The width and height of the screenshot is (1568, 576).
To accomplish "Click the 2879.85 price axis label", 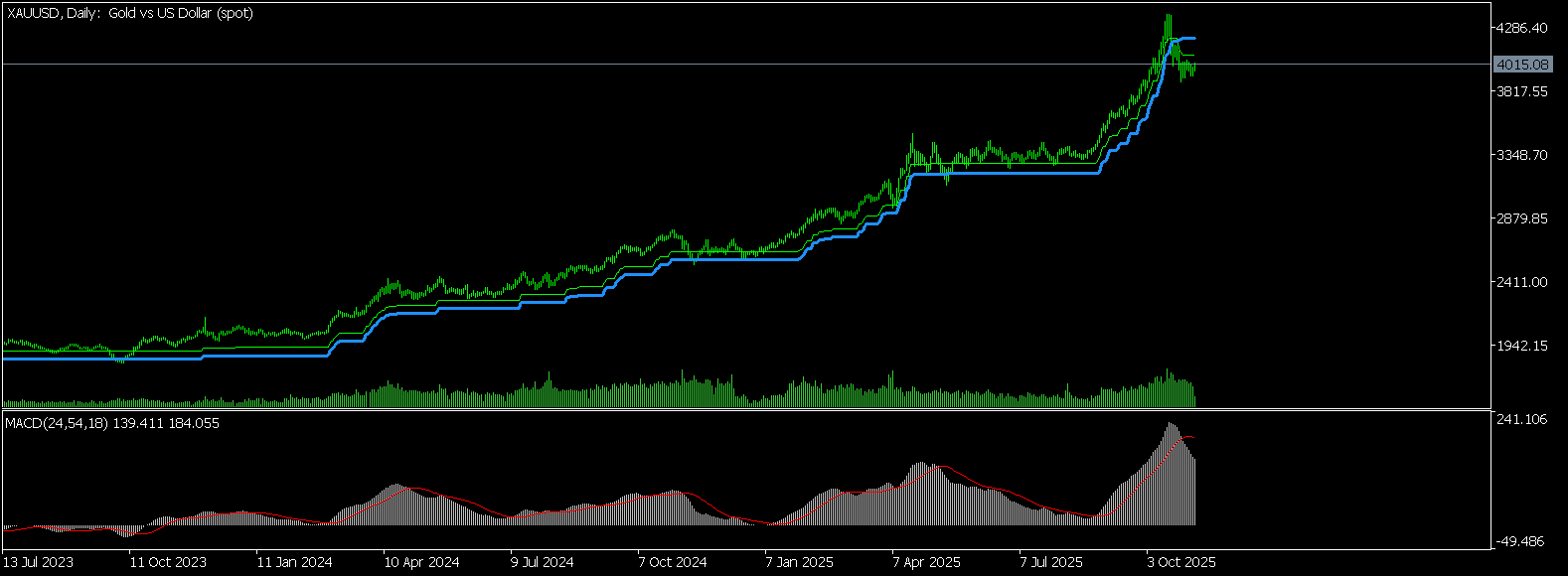I will point(1522,218).
